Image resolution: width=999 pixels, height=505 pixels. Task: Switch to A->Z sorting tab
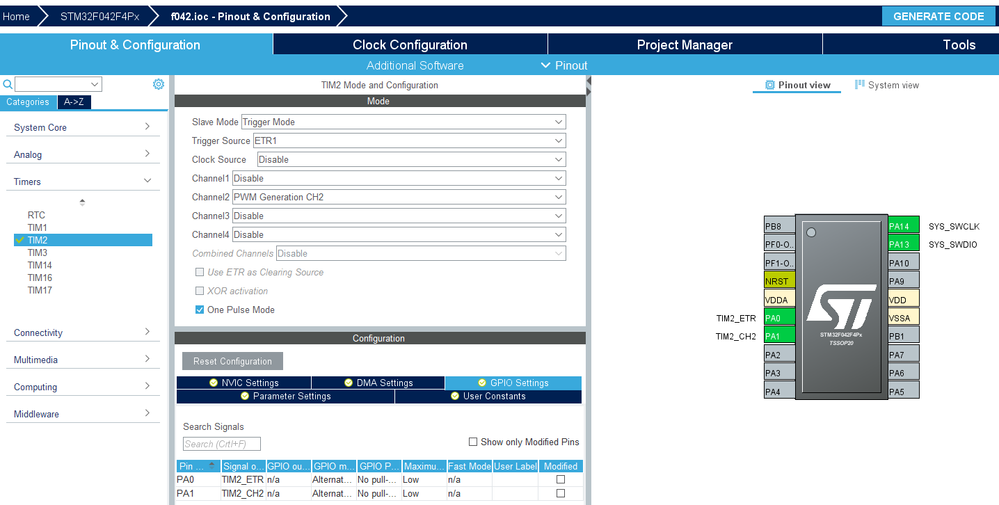point(74,102)
